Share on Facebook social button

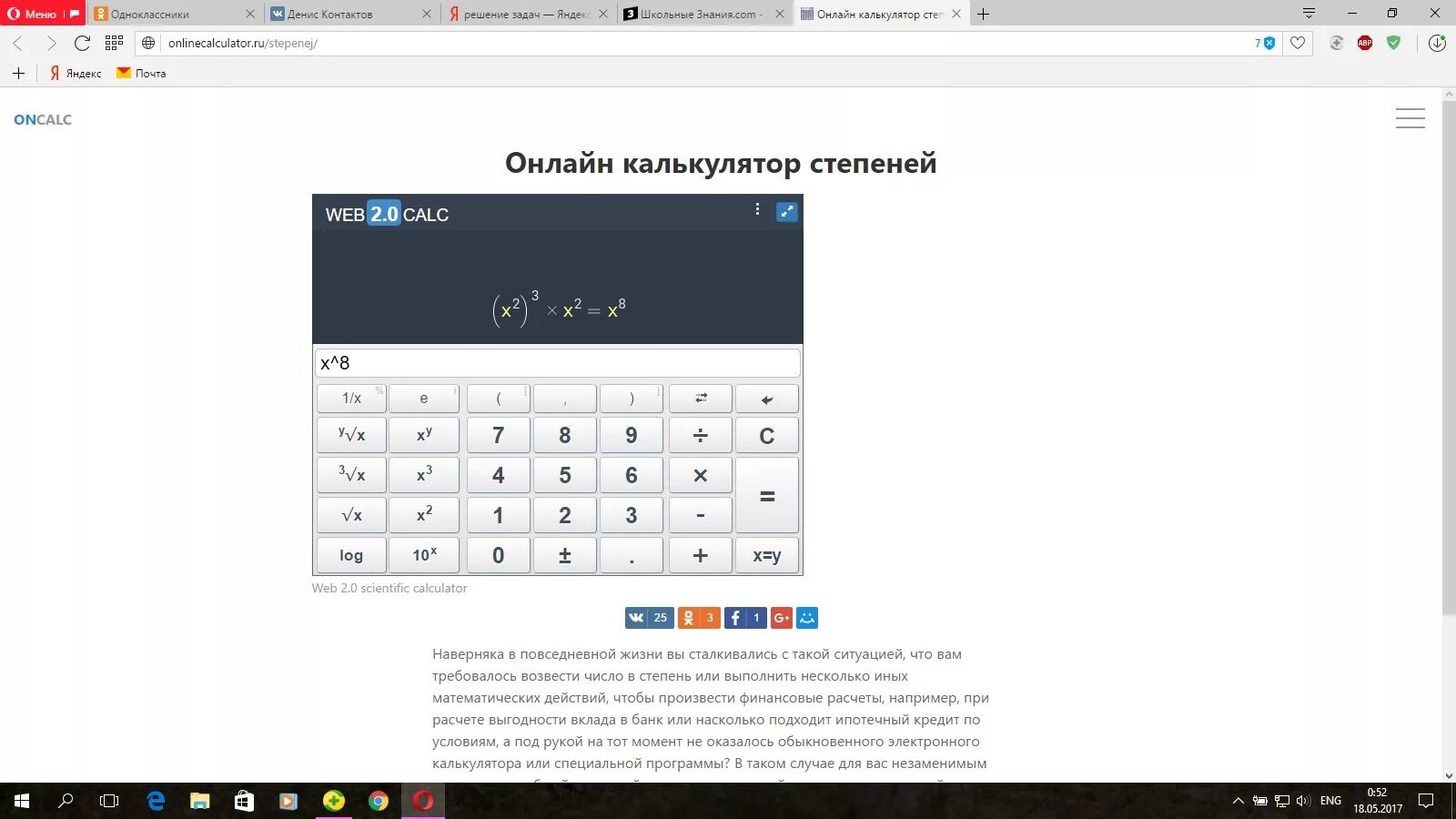pos(745,618)
